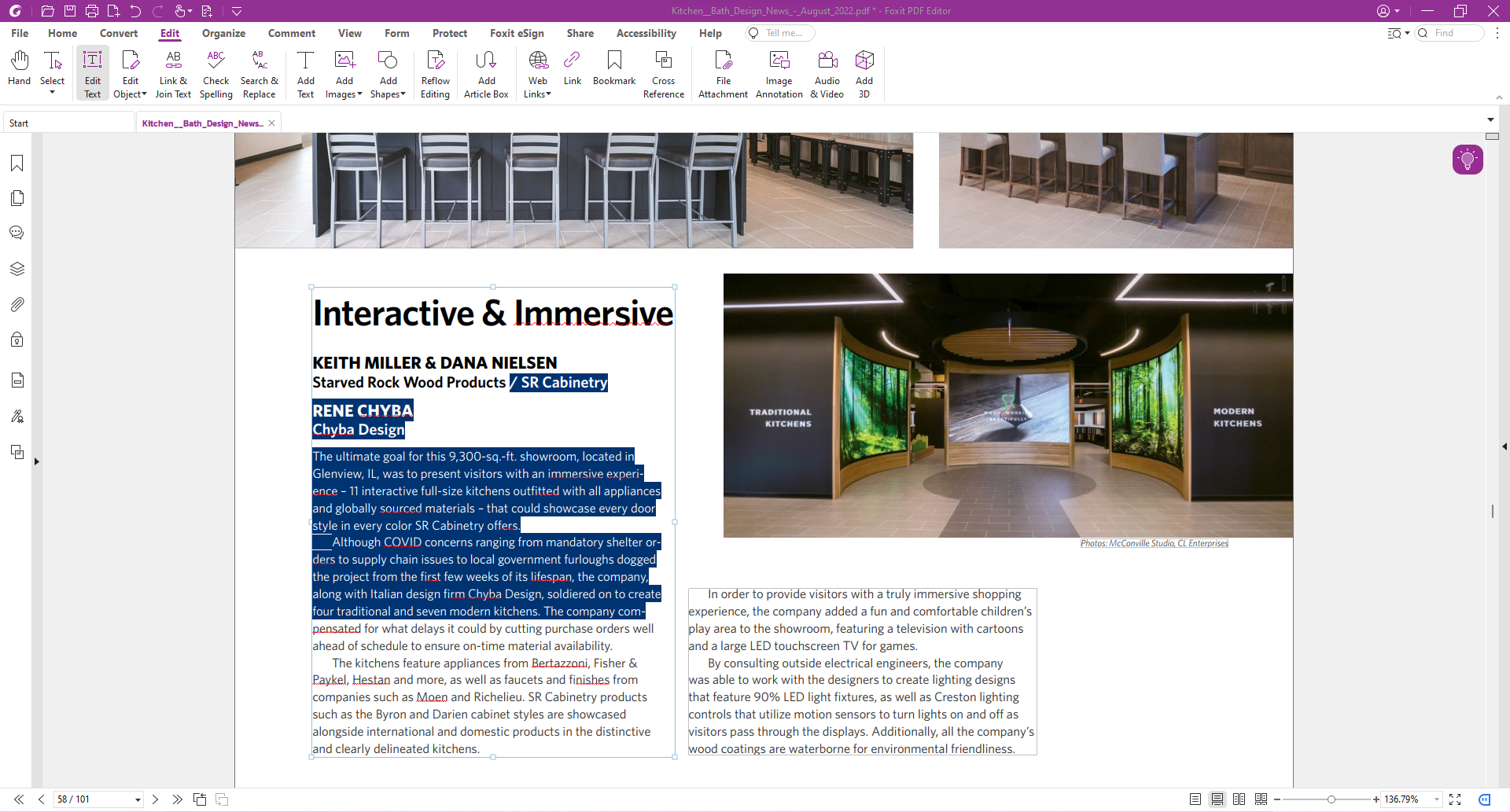This screenshot has height=812, width=1510.
Task: Click the zoom slider handle
Action: point(1331,799)
